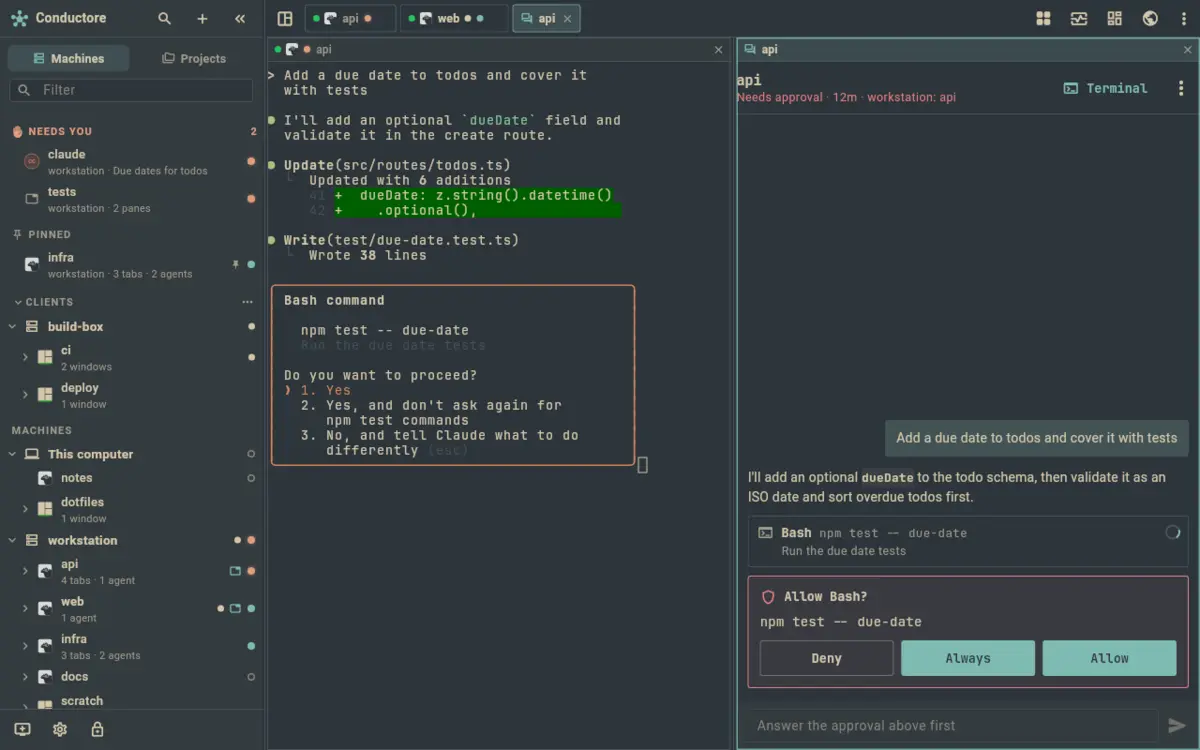1200x750 pixels.
Task: Click 'Needs approval · 12m' status text
Action: point(797,98)
